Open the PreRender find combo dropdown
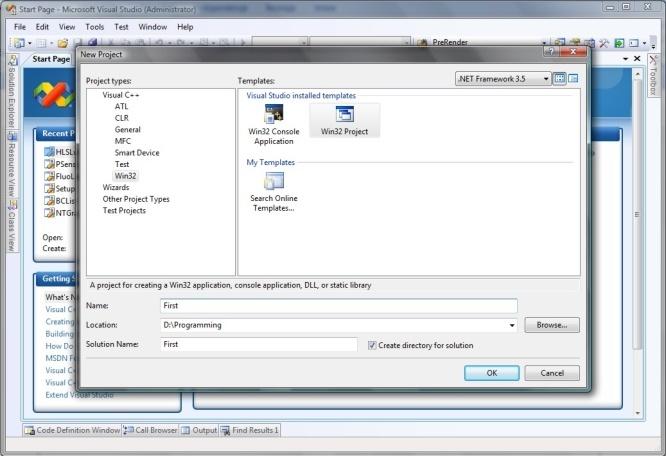Image resolution: width=666 pixels, height=456 pixels. (x=544, y=43)
